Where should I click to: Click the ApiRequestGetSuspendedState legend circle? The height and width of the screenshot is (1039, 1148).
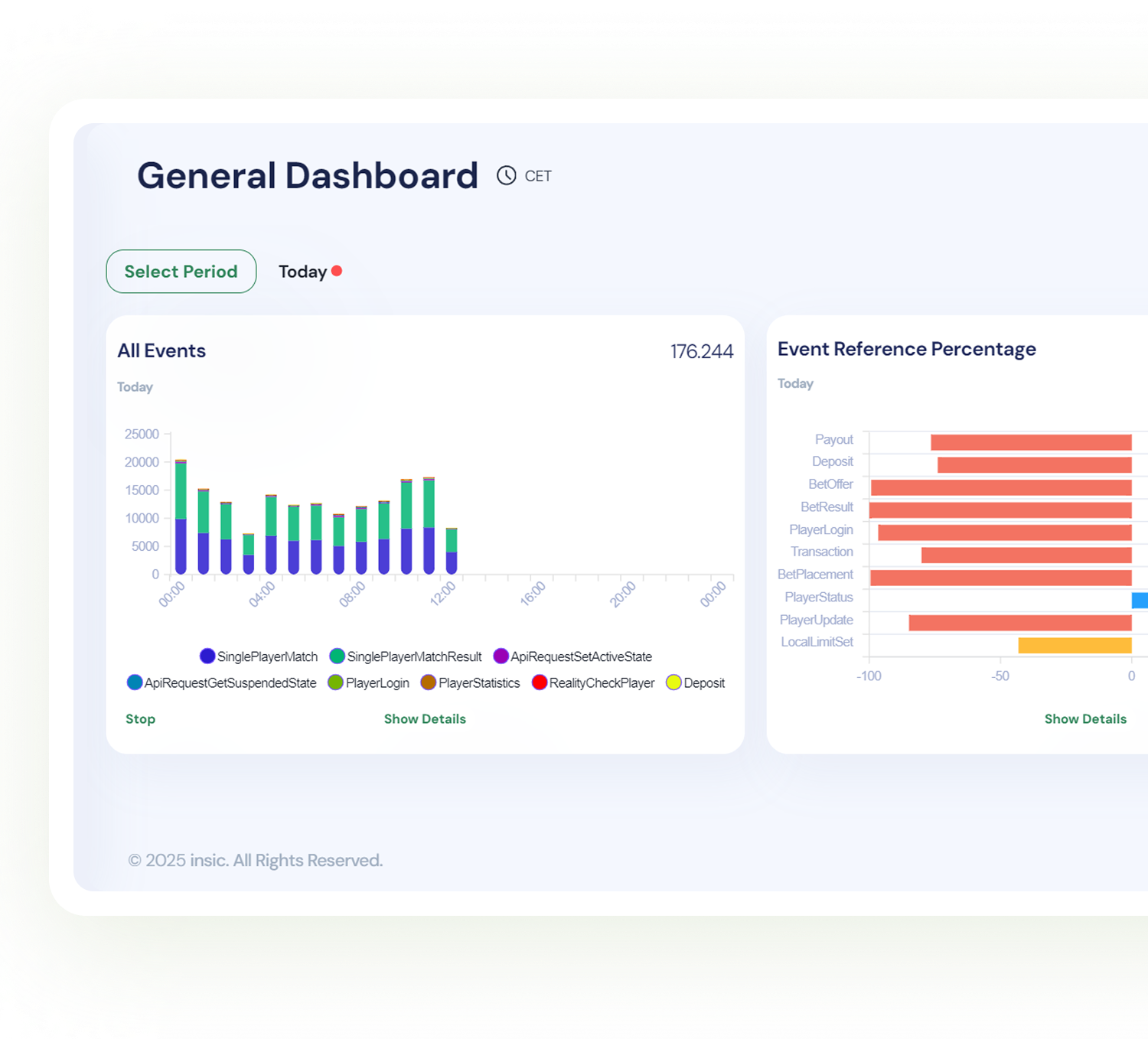tap(135, 682)
